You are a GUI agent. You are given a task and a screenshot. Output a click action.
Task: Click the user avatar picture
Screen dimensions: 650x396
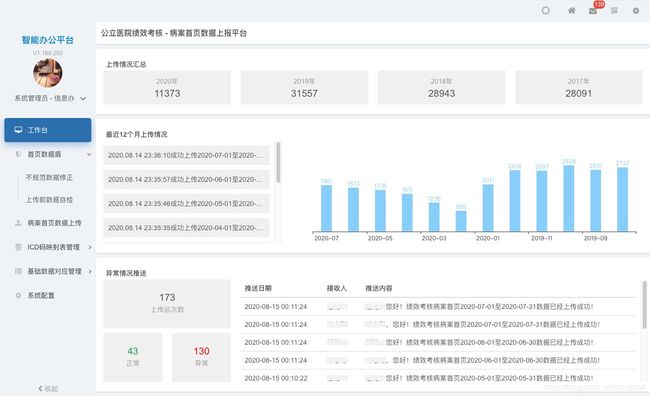(48, 73)
